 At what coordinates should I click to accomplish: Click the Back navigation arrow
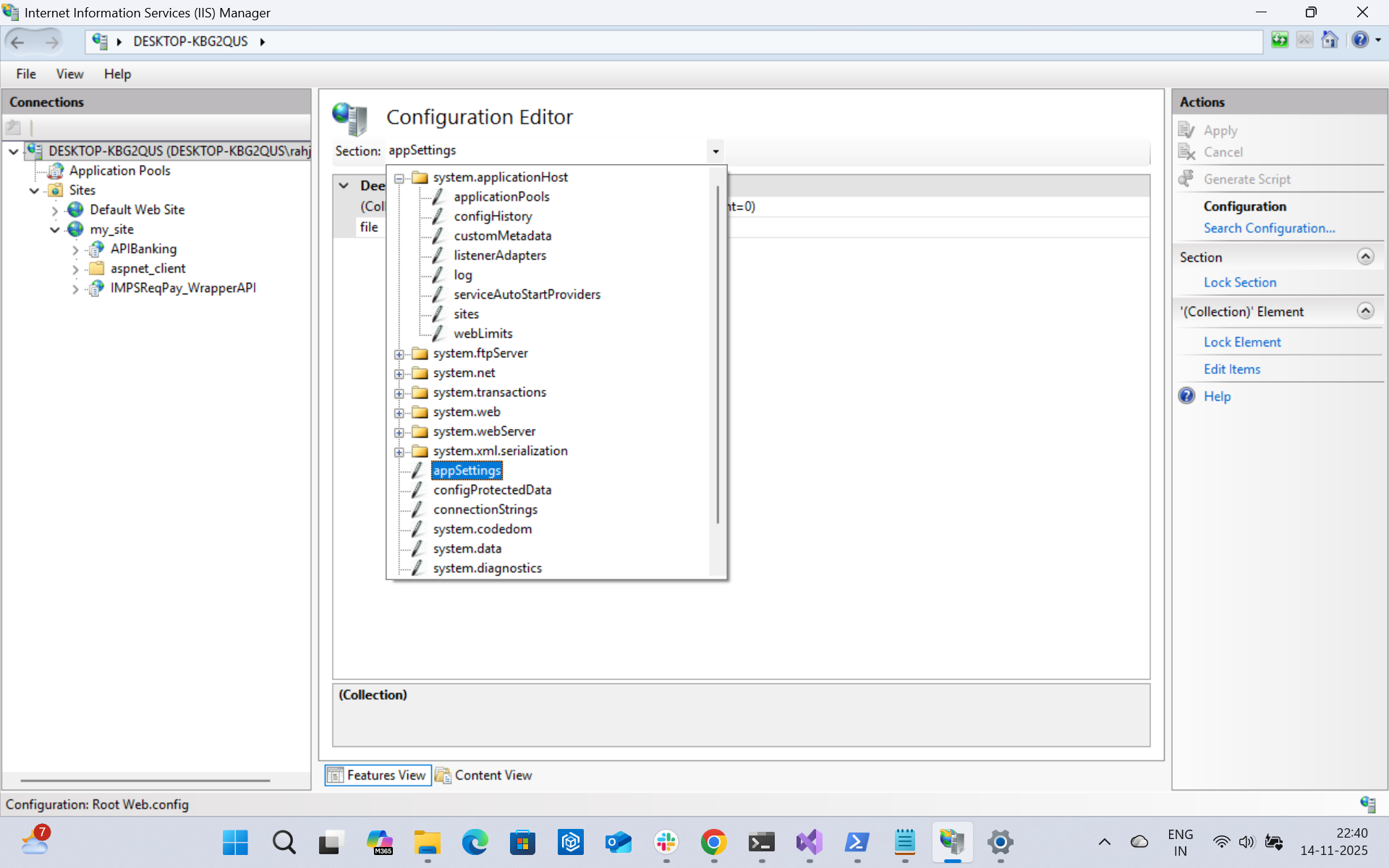(18, 42)
